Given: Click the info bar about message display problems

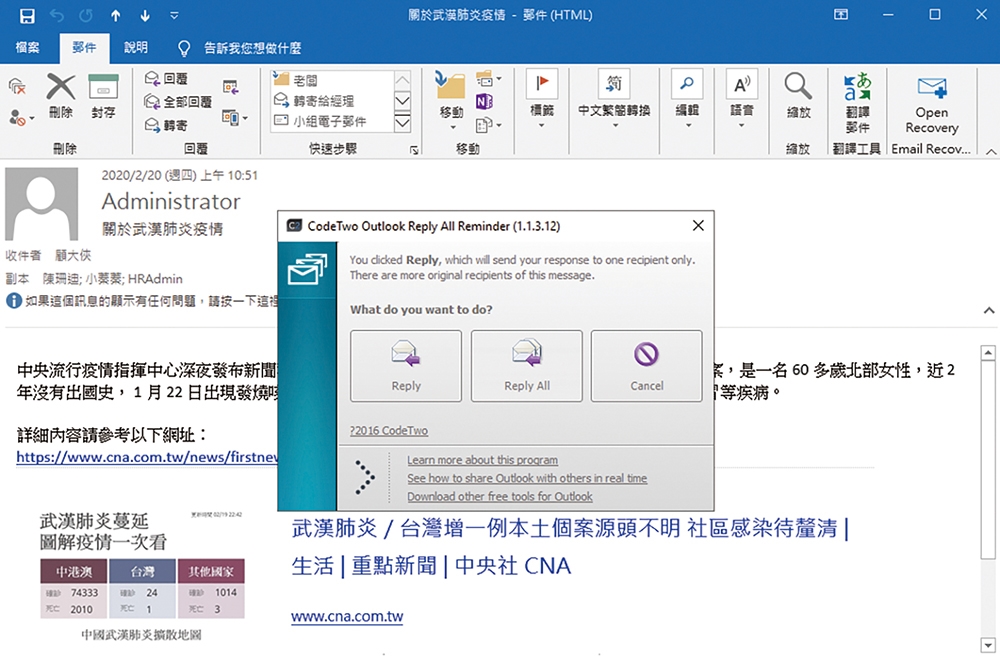Looking at the screenshot, I should (x=142, y=300).
